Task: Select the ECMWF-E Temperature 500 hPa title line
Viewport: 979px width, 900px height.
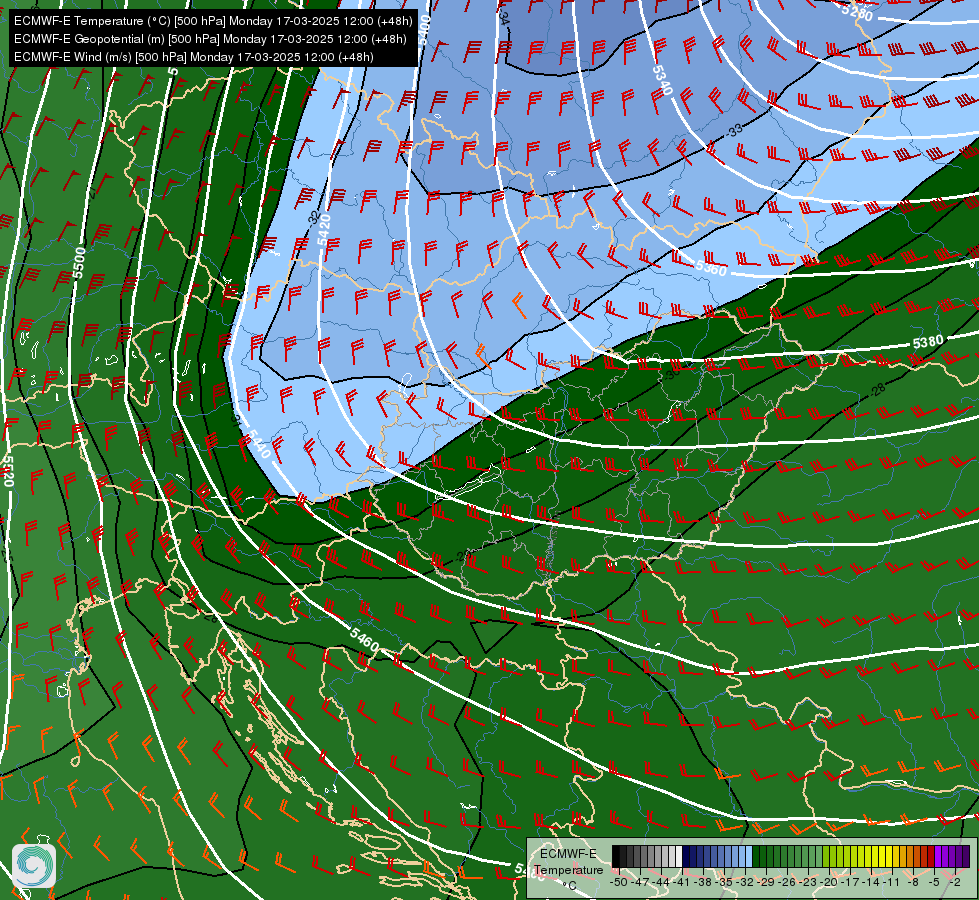Action: point(213,21)
